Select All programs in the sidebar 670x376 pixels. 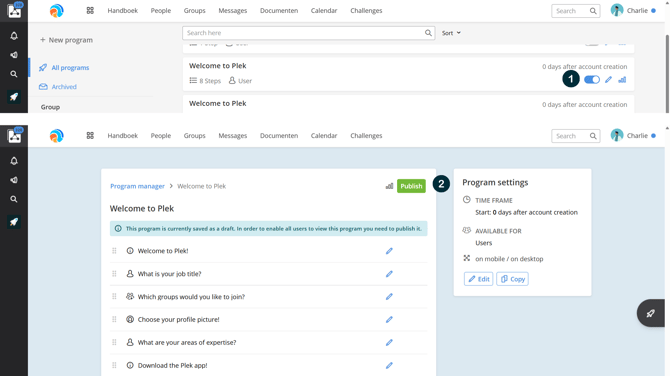tap(64, 68)
